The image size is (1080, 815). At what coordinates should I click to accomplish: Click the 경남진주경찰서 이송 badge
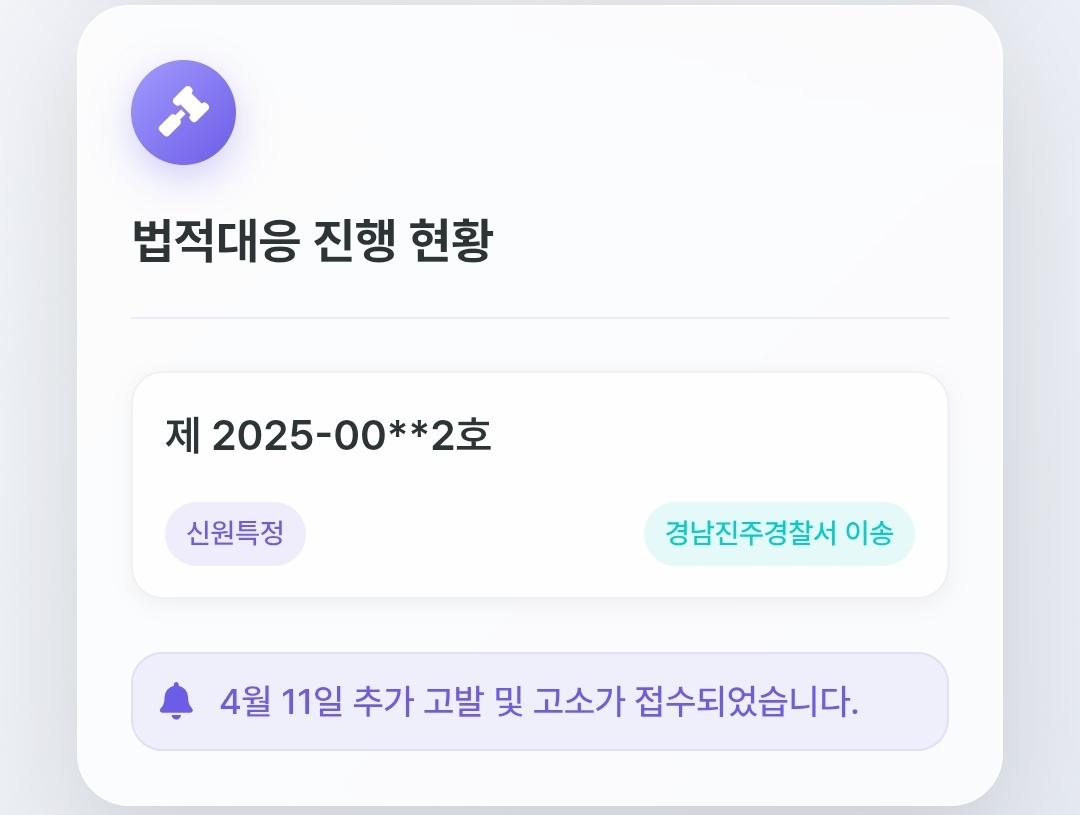tap(779, 534)
